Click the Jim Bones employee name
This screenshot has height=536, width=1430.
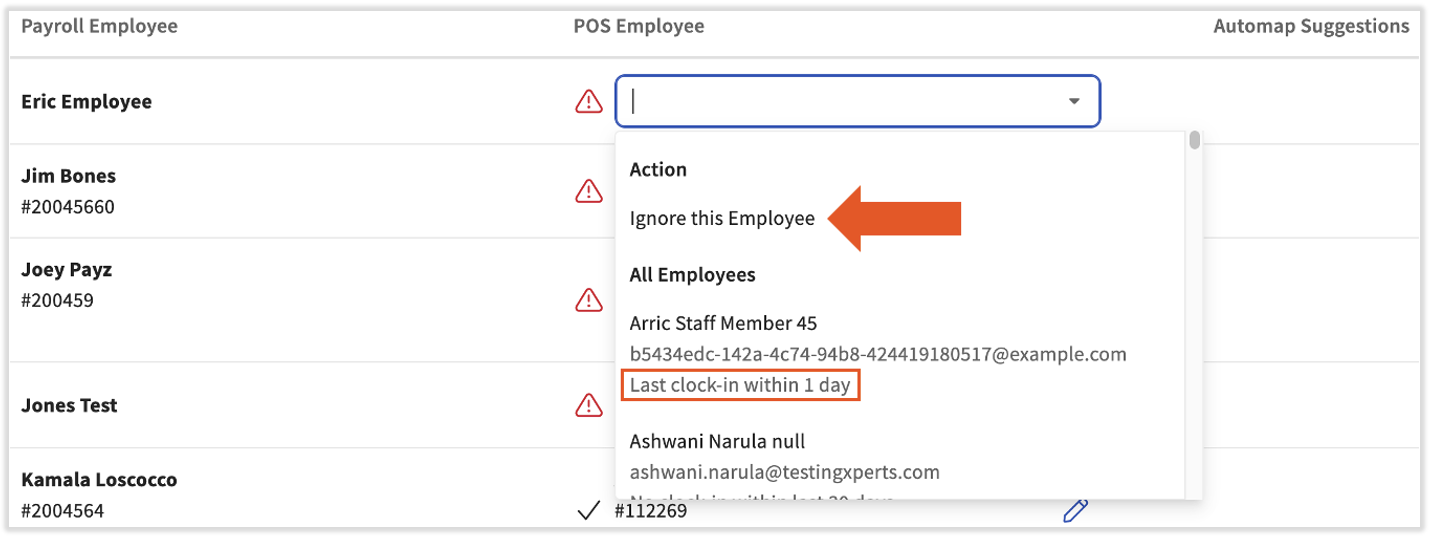point(68,176)
